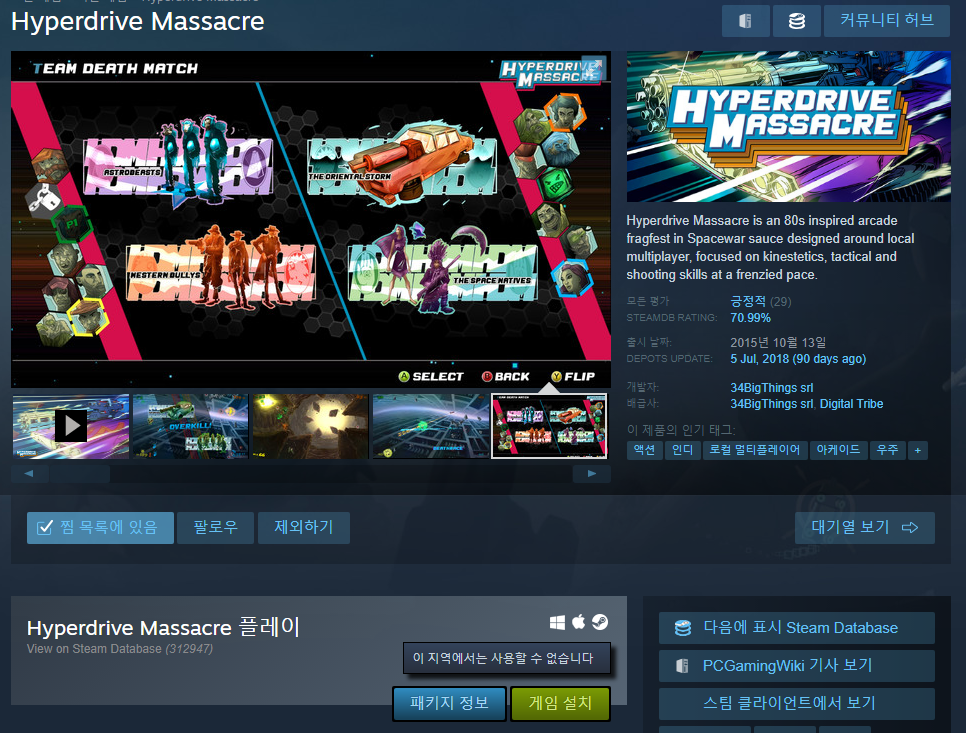Select the Apple platform icon
The image size is (966, 733).
[x=577, y=621]
